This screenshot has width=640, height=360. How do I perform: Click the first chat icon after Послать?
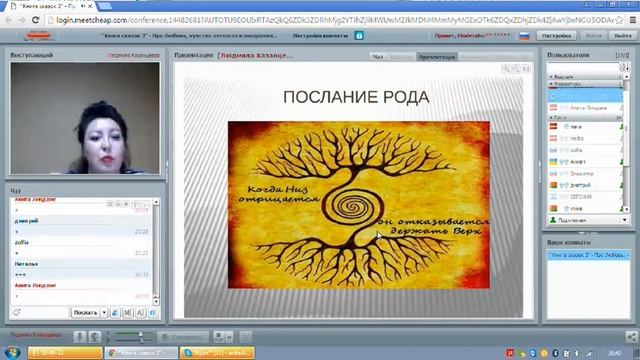tap(115, 313)
